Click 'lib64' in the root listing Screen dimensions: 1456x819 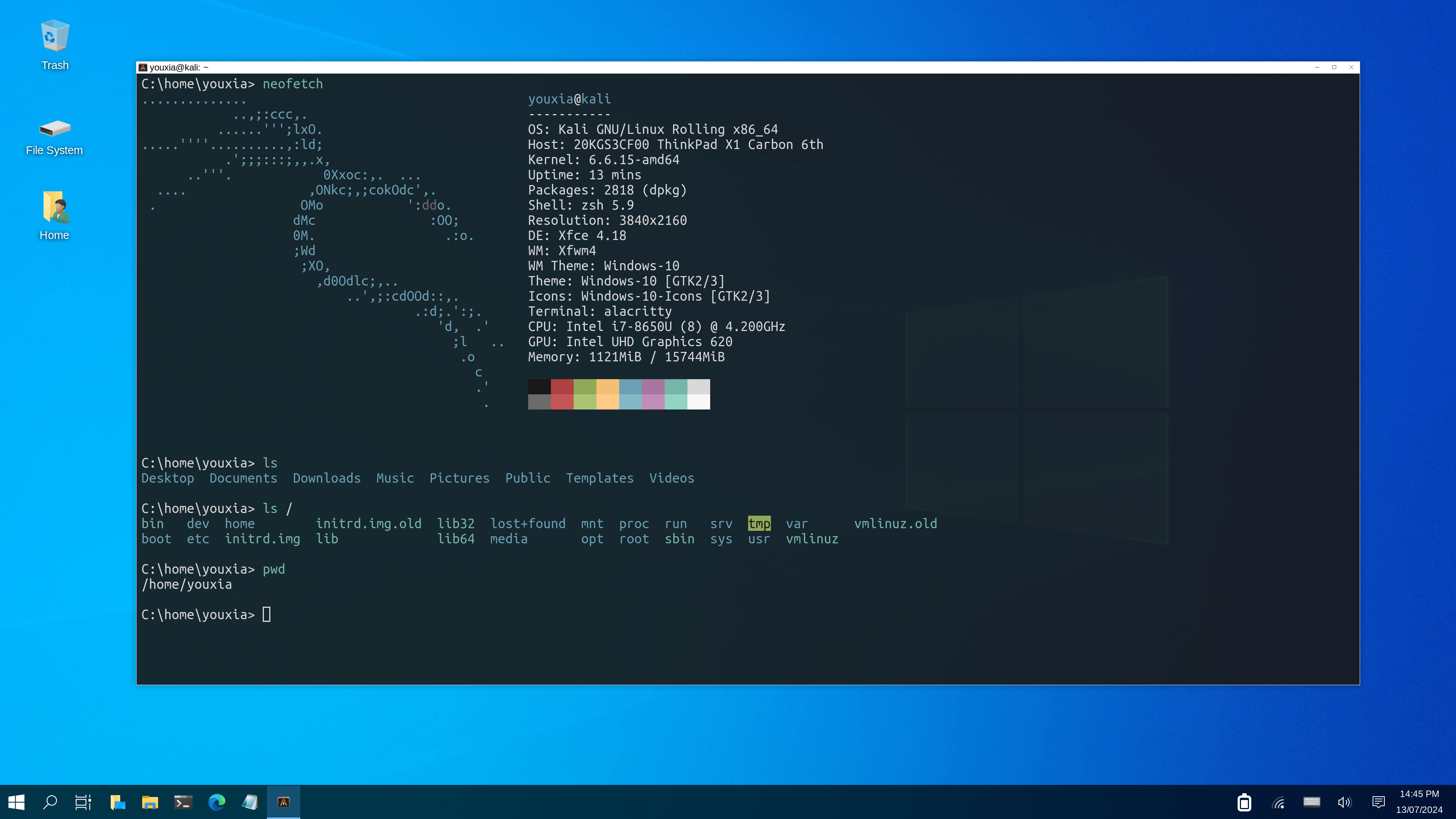pyautogui.click(x=455, y=539)
